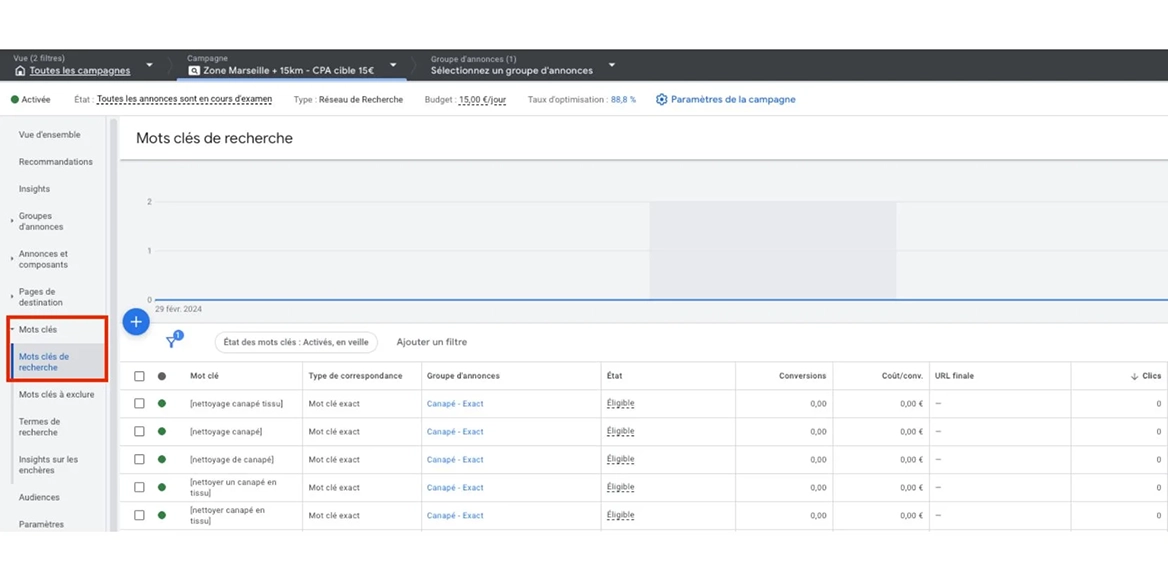Image resolution: width=1168 pixels, height=581 pixels.
Task: Click the keyword [nettoyage canapé tissu]
Action: pyautogui.click(x=236, y=404)
